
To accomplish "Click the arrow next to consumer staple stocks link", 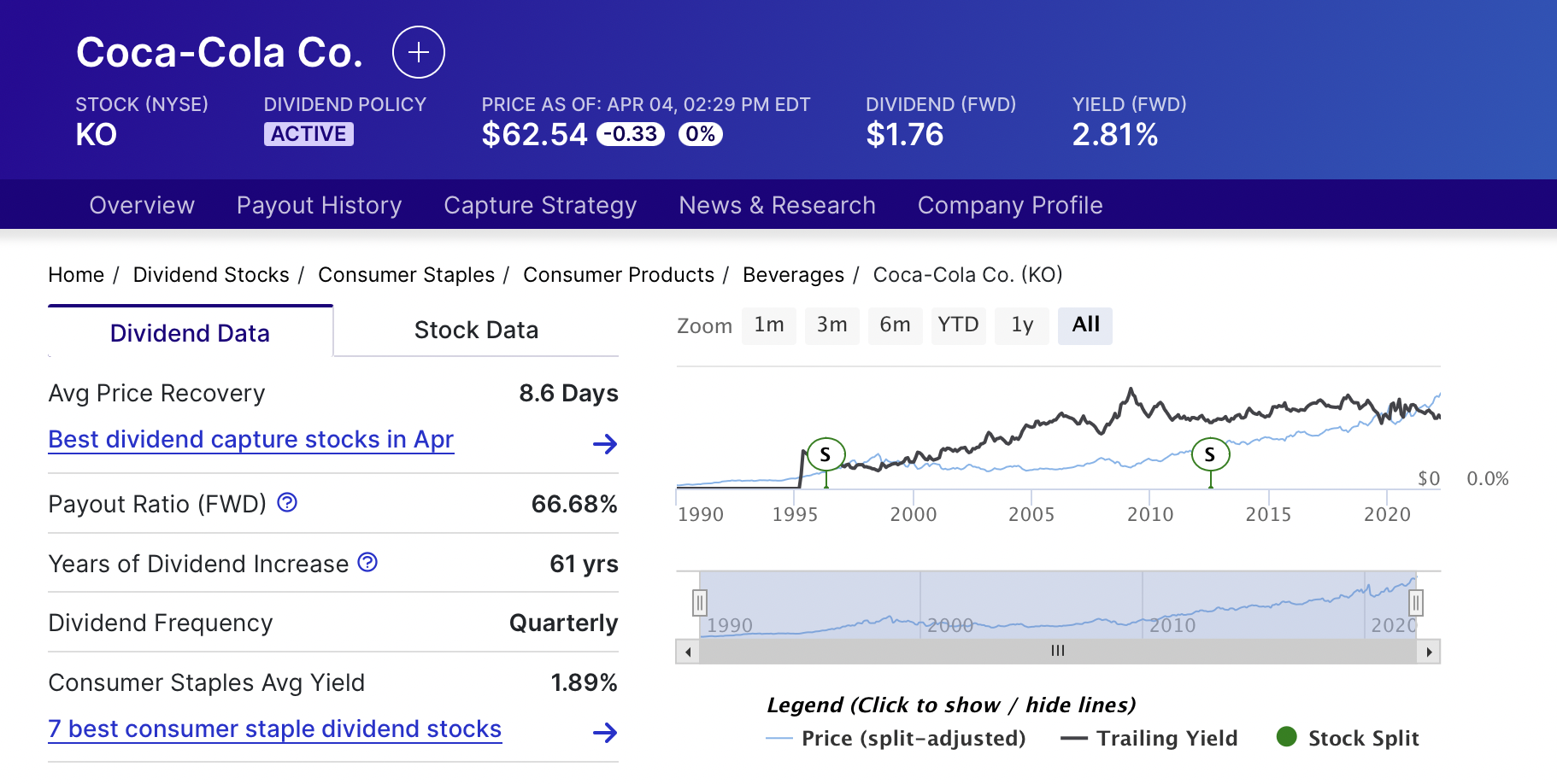I will pos(608,732).
